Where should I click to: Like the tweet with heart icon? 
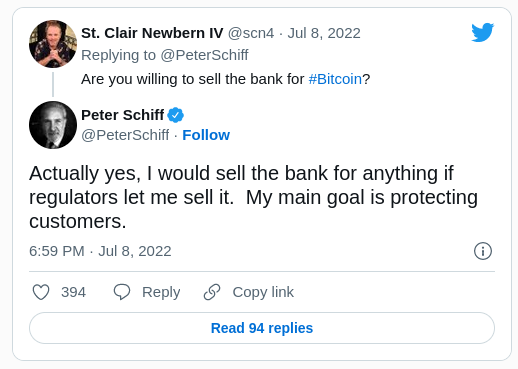(41, 292)
